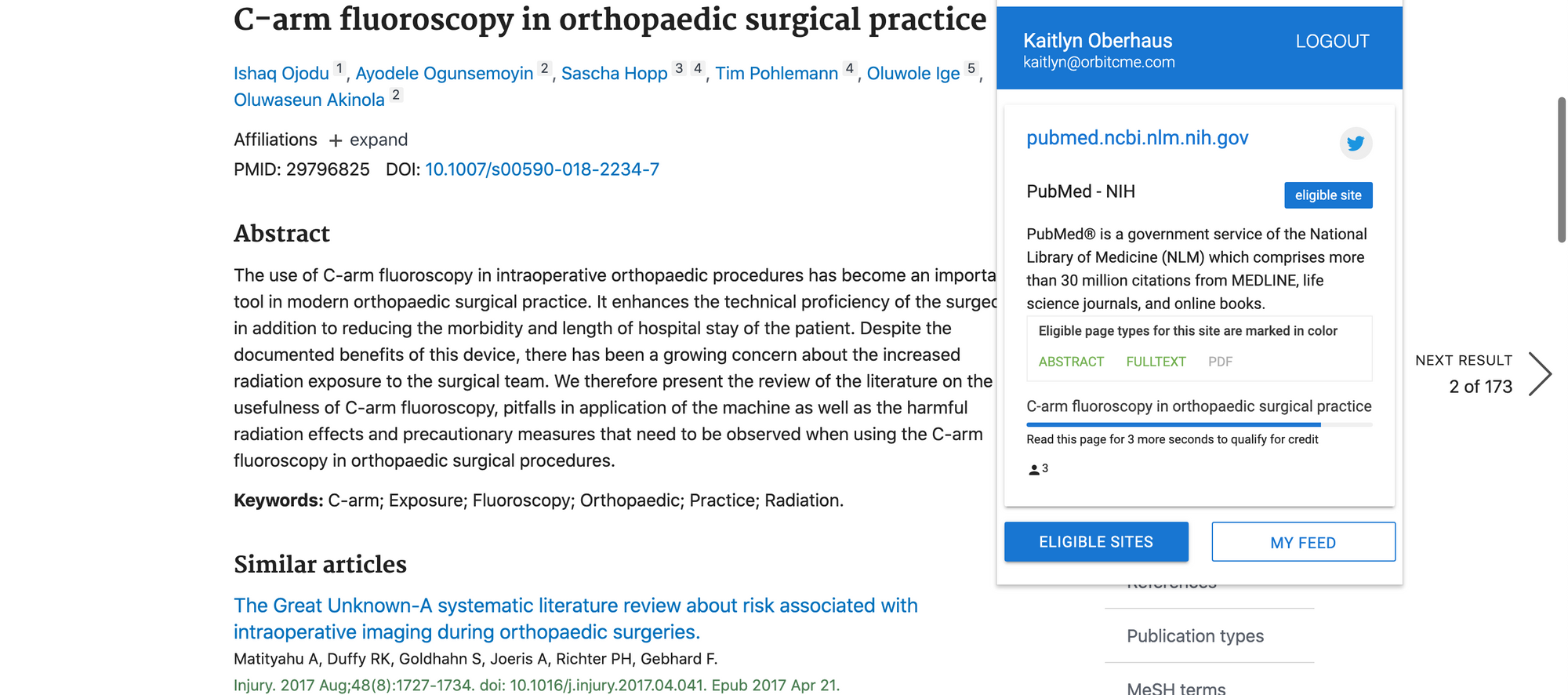Visit the pubmed.ncbi.nlm.nih.gov site link
Viewport: 1568px width, 695px height.
1138,137
